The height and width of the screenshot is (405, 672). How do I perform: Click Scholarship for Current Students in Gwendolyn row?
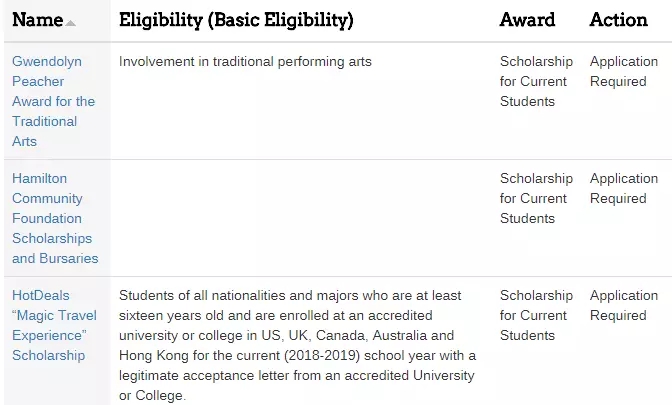(536, 81)
